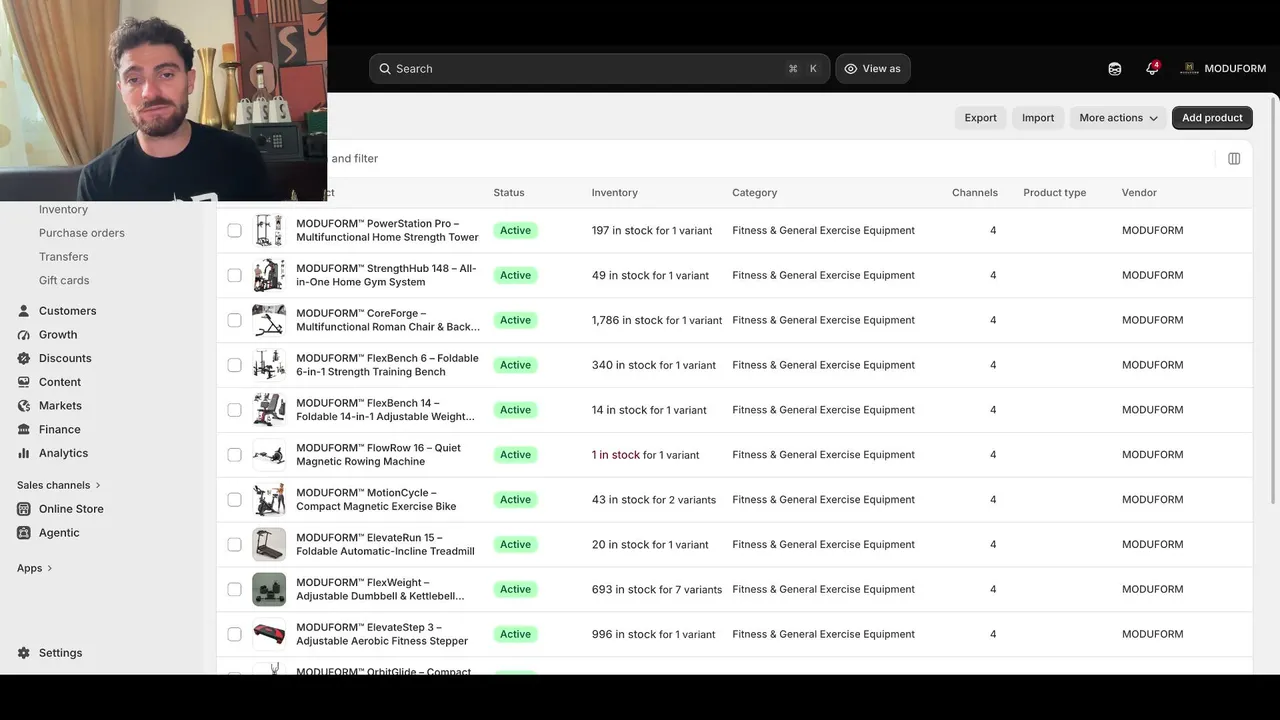
Task: Open the ElevateRun 15 treadmill thumbnail
Action: pos(269,545)
